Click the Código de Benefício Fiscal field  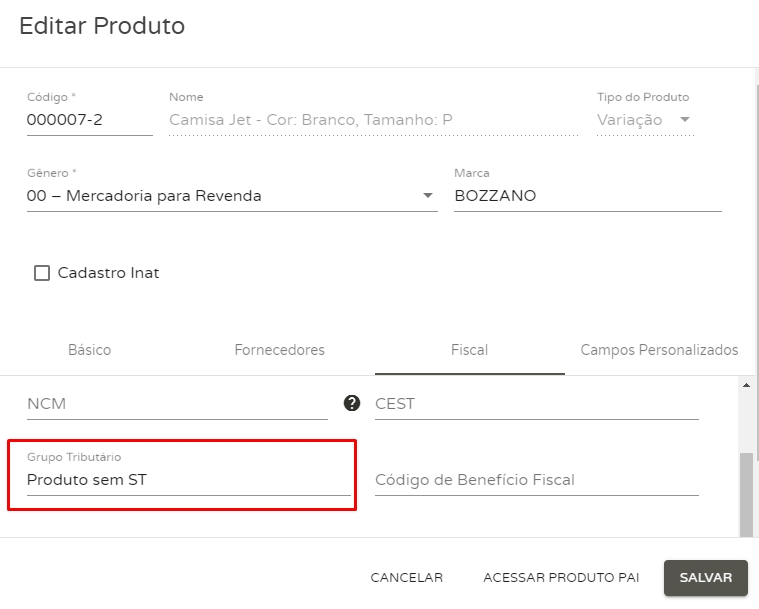pyautogui.click(x=536, y=480)
